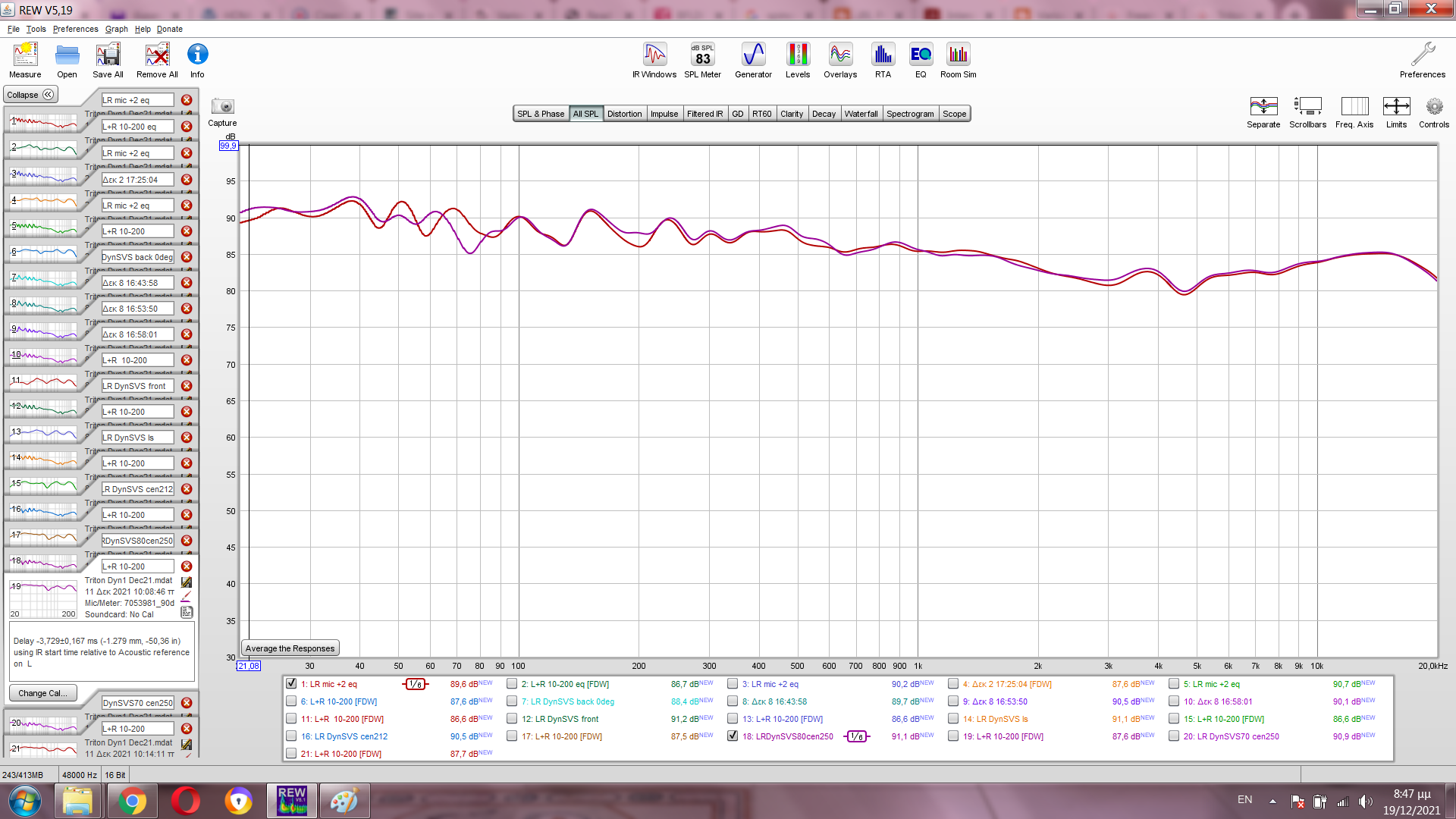Click the 99,9 dB axis limit field

click(228, 146)
